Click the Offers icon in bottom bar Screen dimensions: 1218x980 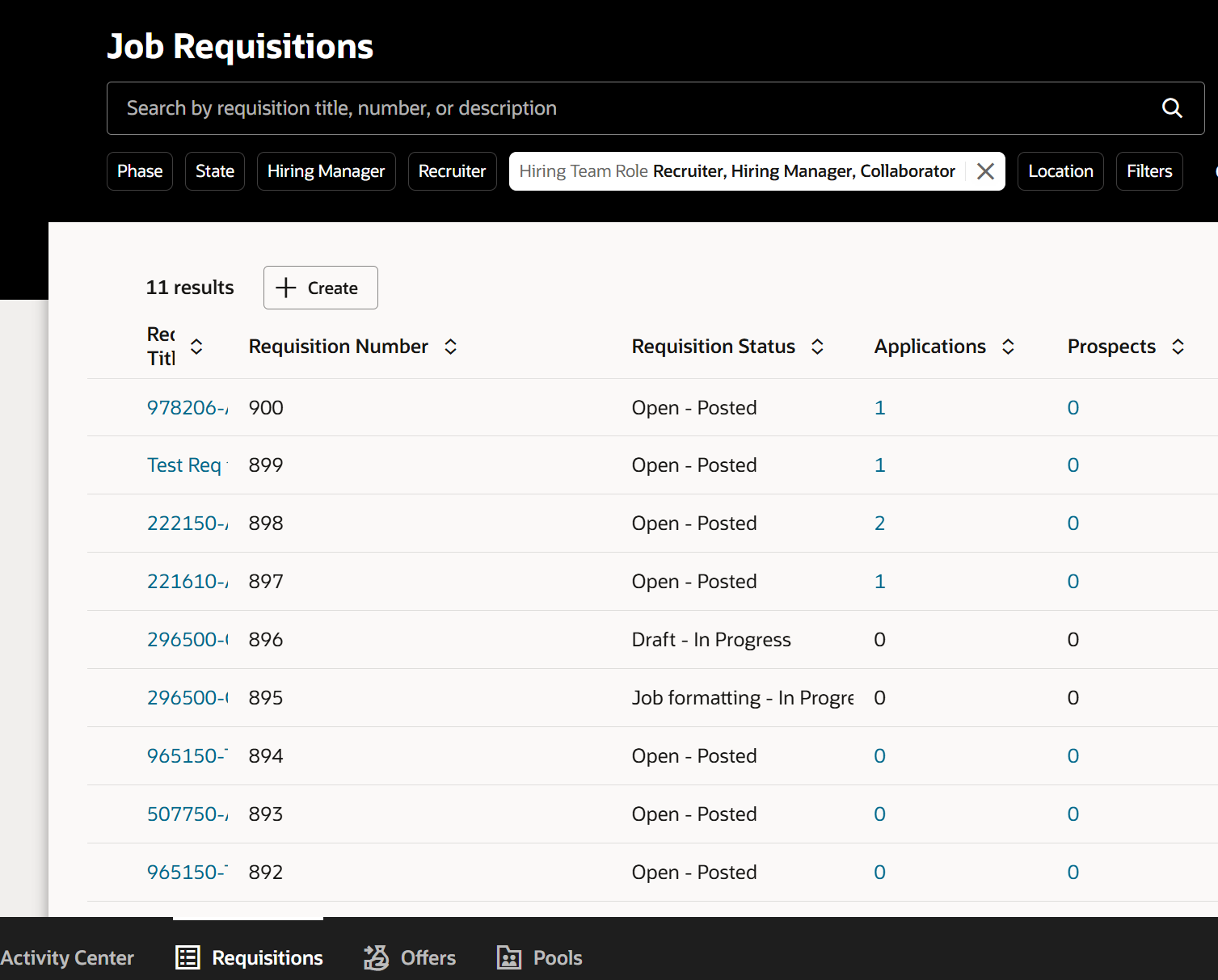tap(377, 957)
